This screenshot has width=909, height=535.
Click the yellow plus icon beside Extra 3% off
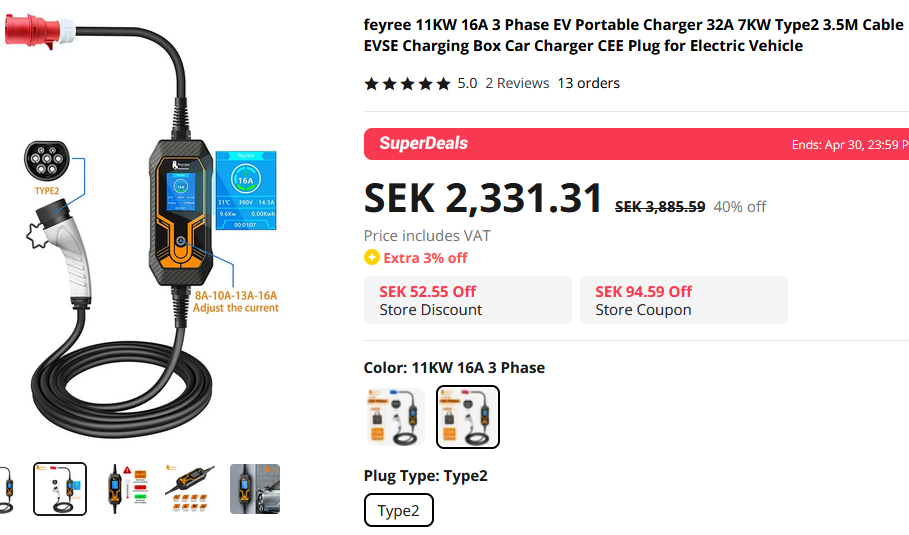point(372,258)
